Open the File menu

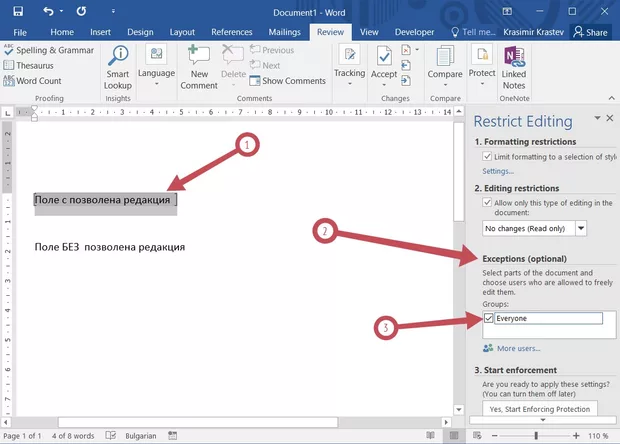[x=20, y=32]
